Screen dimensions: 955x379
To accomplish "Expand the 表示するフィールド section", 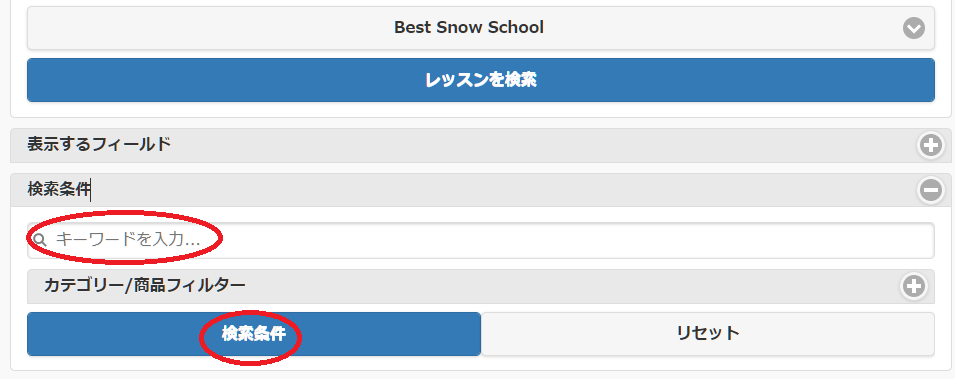I will coord(481,145).
